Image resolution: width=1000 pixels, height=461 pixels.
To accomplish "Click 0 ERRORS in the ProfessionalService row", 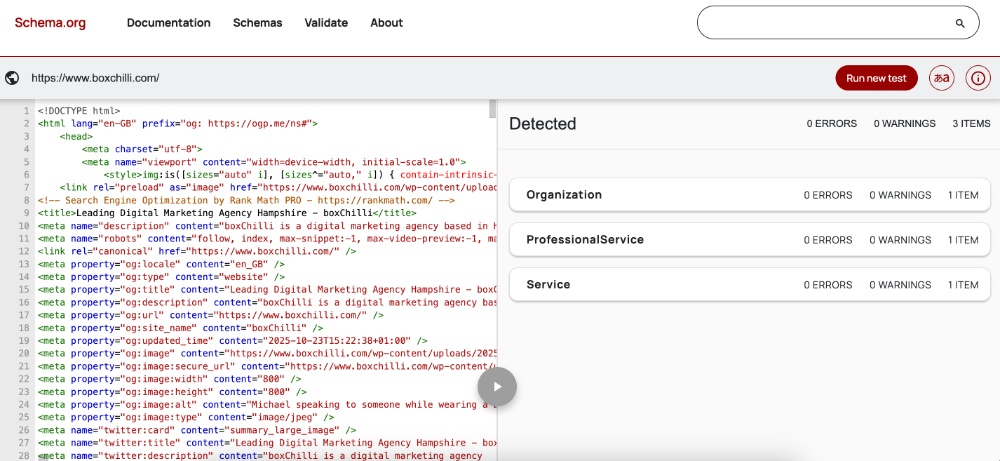I will pos(828,240).
